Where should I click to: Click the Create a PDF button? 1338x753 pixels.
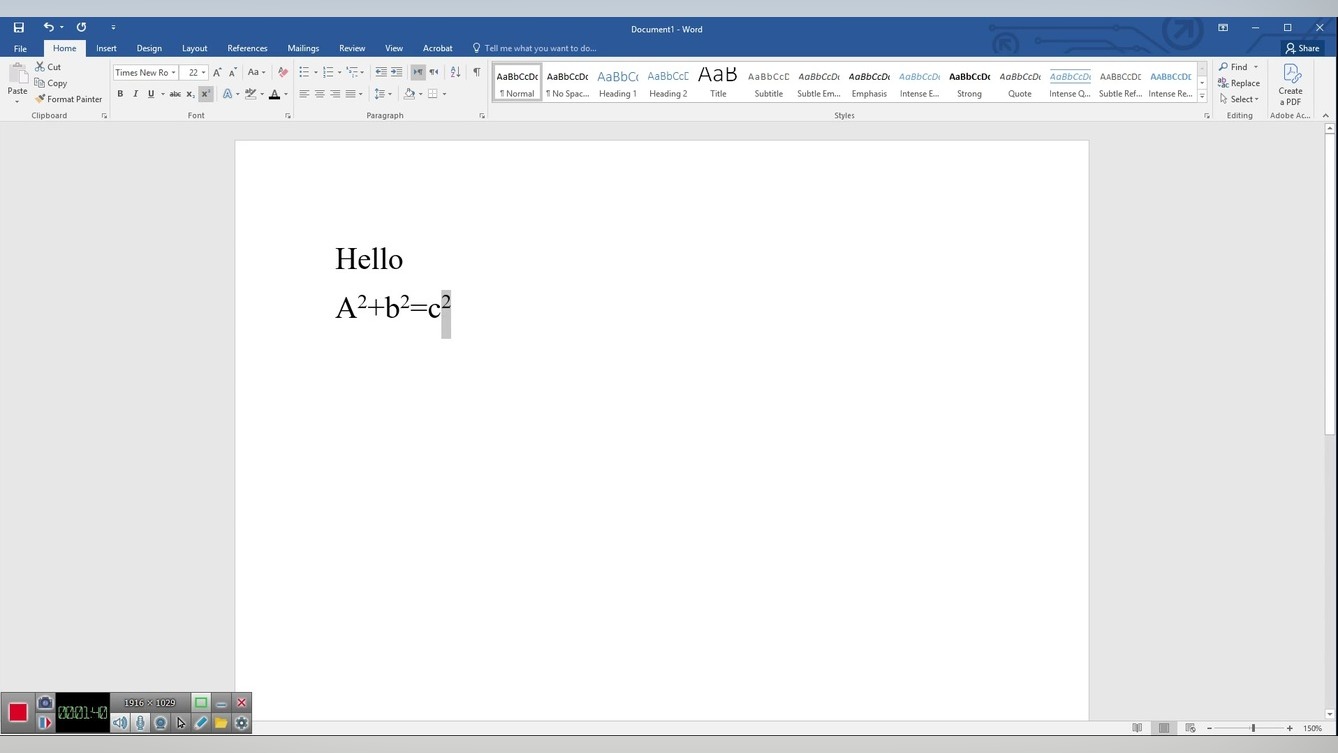[x=1290, y=85]
